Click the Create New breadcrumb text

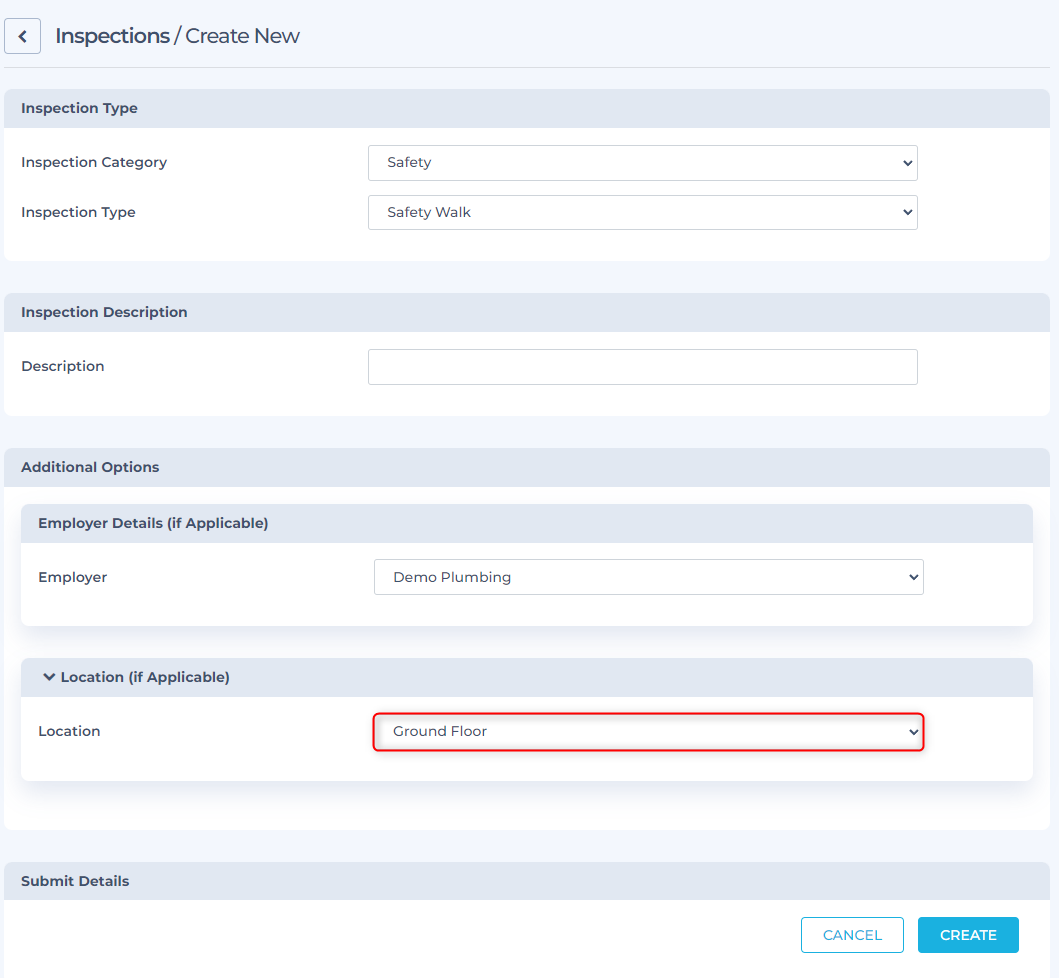point(243,36)
